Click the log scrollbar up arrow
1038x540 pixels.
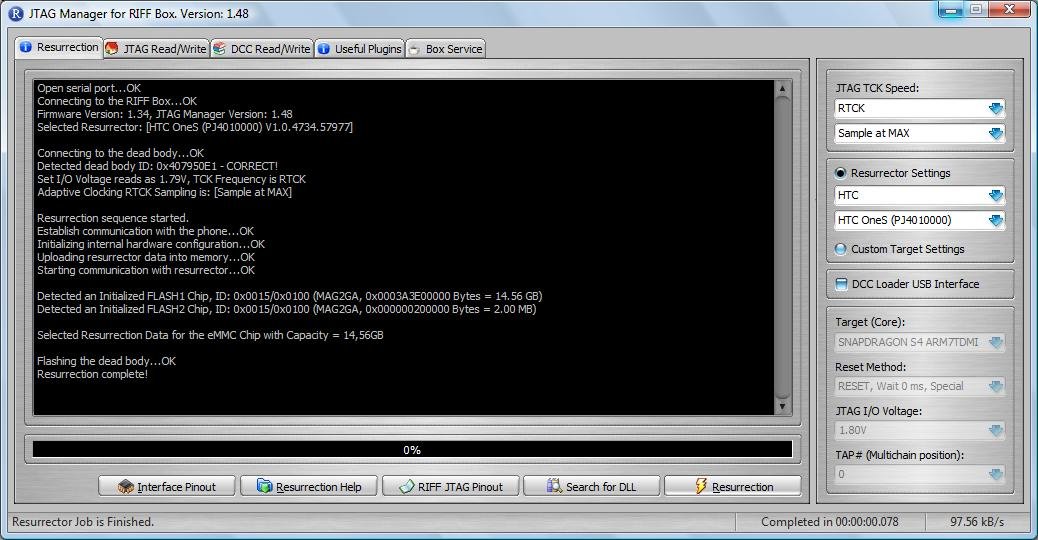tap(782, 88)
